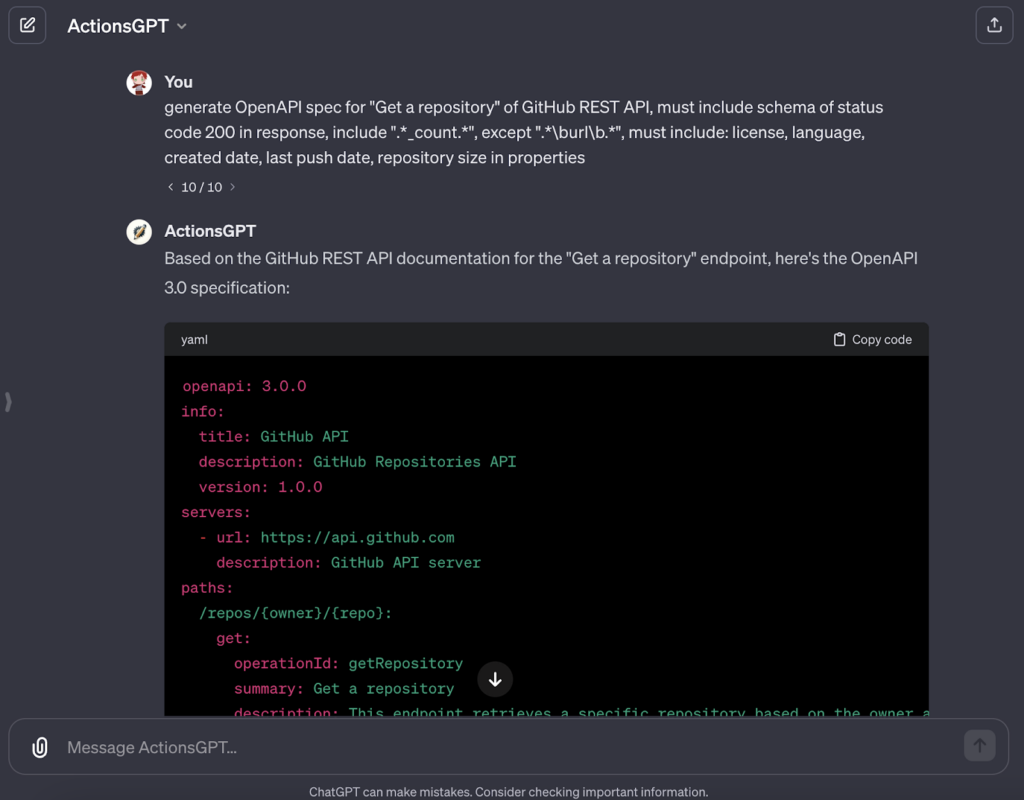Open the share options in the top corner
1024x800 pixels.
pyautogui.click(x=994, y=25)
